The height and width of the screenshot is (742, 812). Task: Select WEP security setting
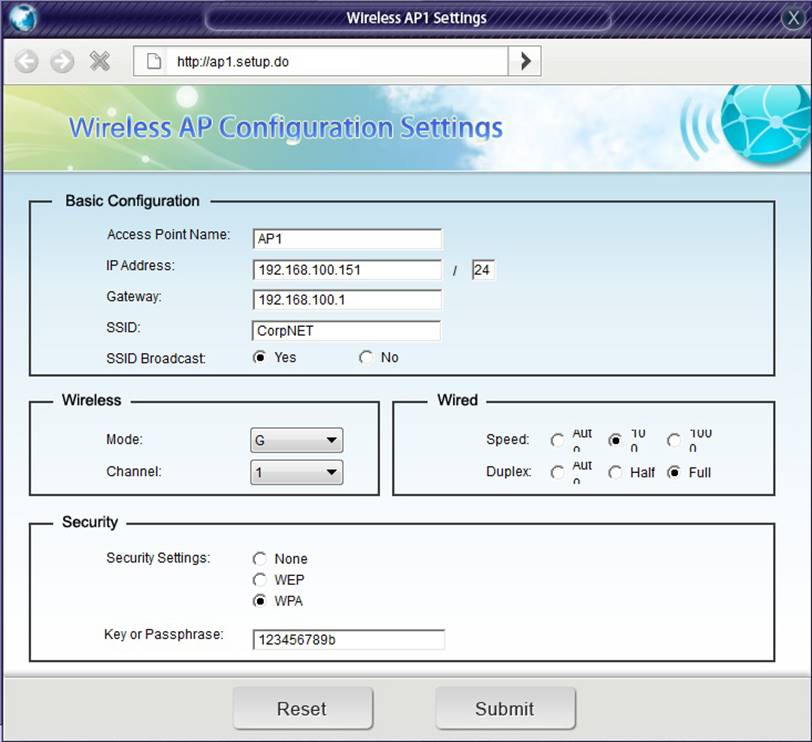(260, 580)
